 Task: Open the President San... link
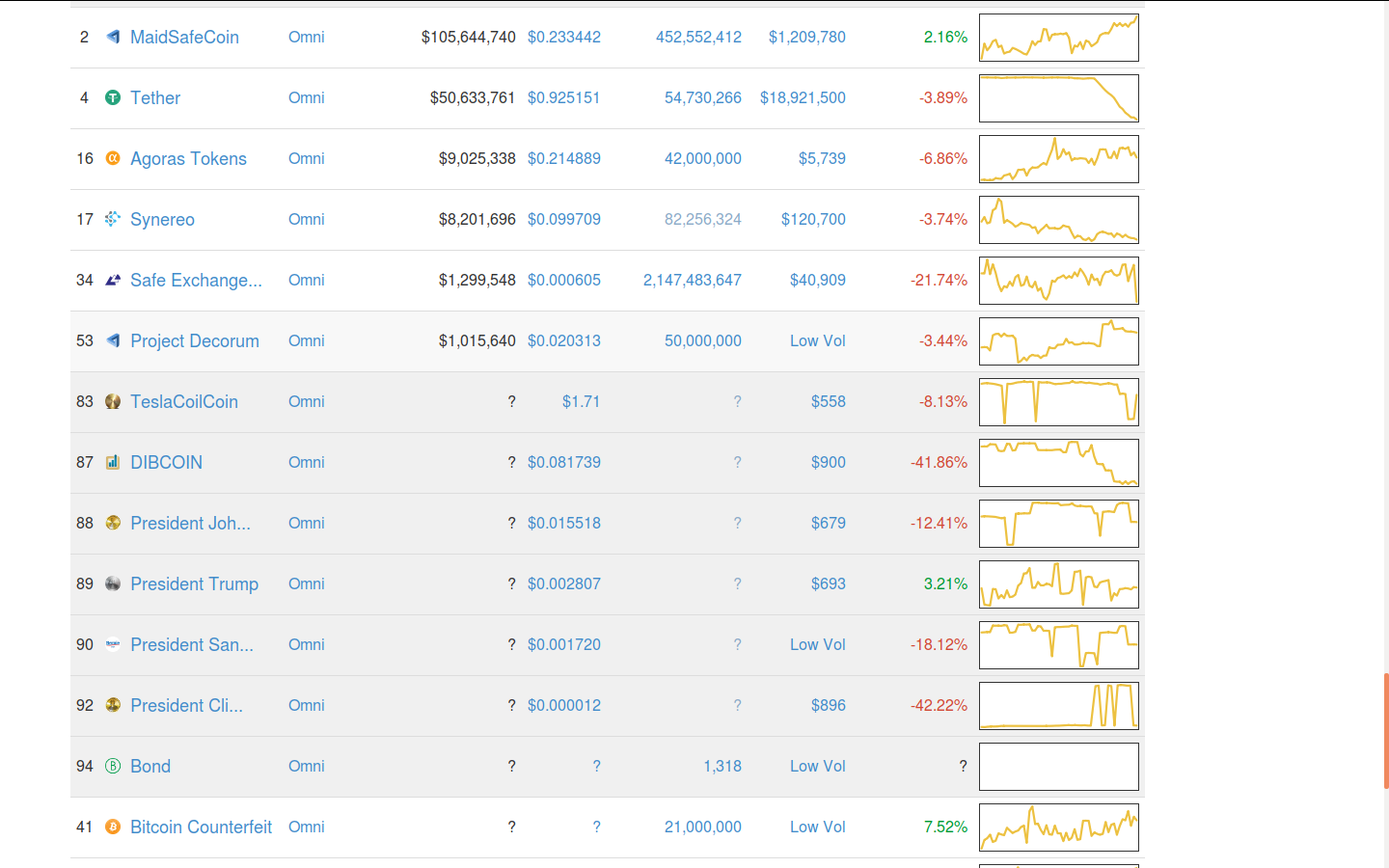click(192, 644)
